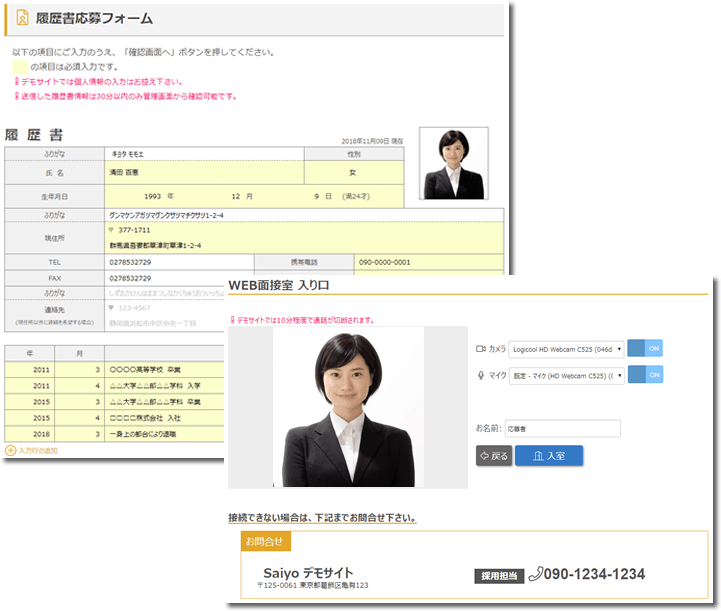Open the microphone device dropdown
721x611 pixels.
566,375
